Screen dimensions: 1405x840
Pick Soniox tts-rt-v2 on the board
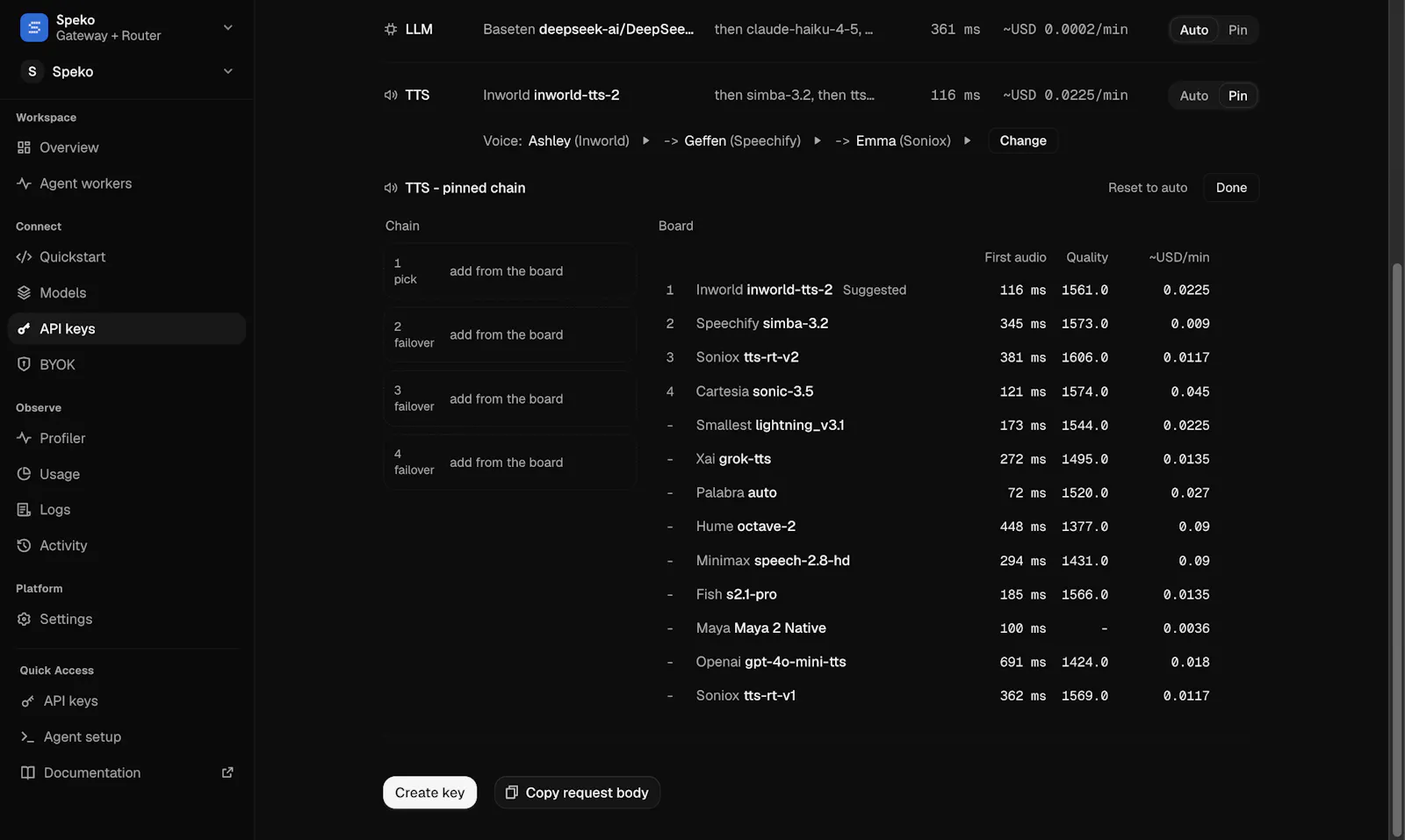pyautogui.click(x=938, y=357)
